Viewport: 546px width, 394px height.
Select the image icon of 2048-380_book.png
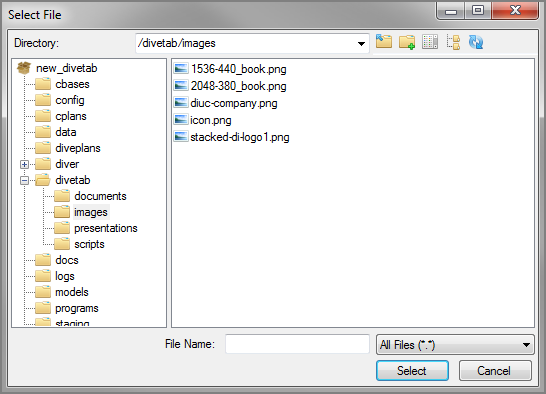point(181,86)
